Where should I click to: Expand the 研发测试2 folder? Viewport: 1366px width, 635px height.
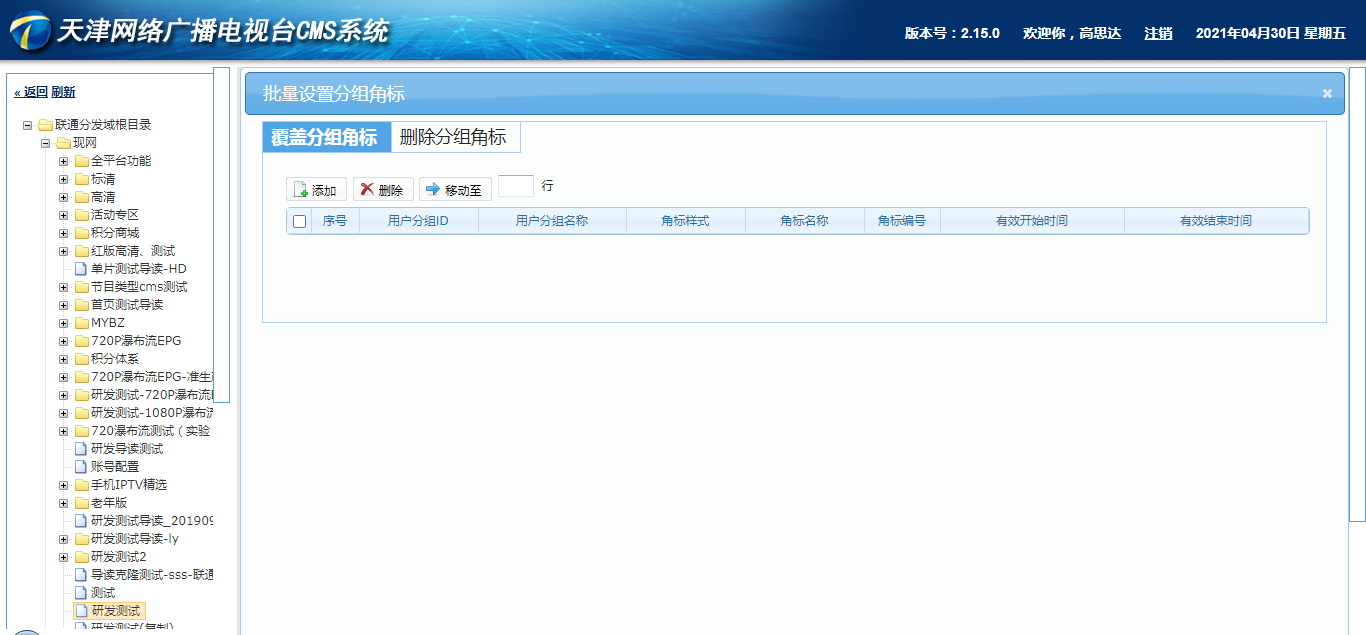64,557
